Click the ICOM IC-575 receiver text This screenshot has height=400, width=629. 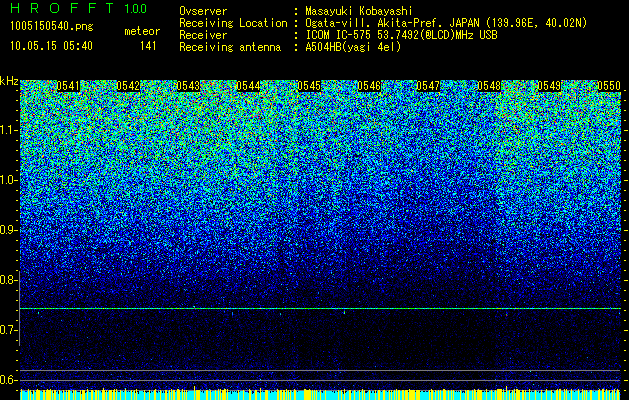(x=401, y=35)
